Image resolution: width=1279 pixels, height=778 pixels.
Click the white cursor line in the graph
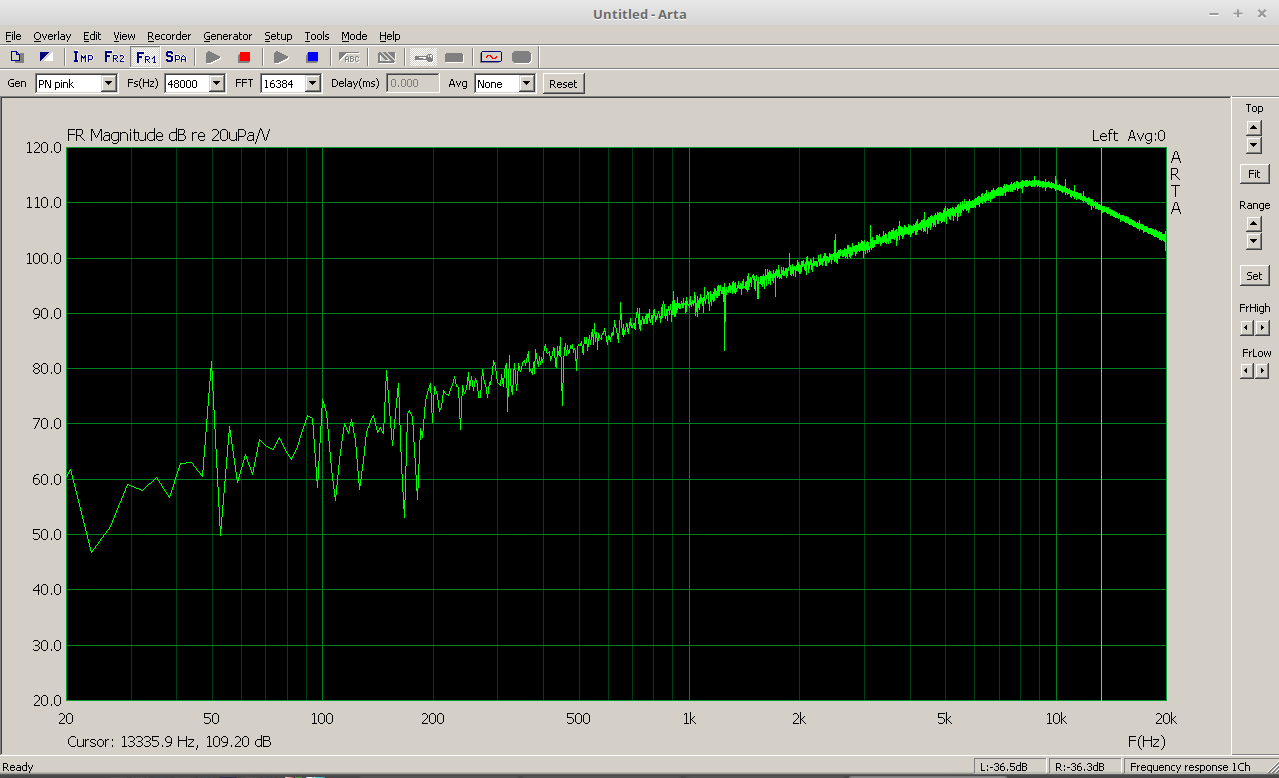[1102, 423]
